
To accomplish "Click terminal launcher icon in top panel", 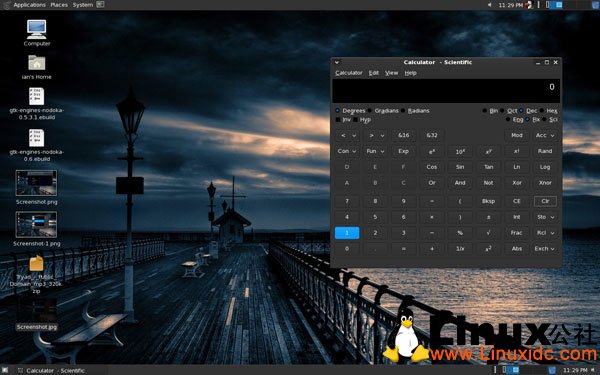I will (100, 5).
